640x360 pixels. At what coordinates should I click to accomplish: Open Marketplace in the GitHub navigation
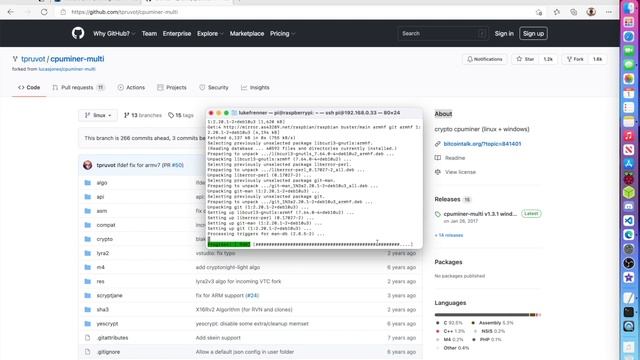click(247, 33)
